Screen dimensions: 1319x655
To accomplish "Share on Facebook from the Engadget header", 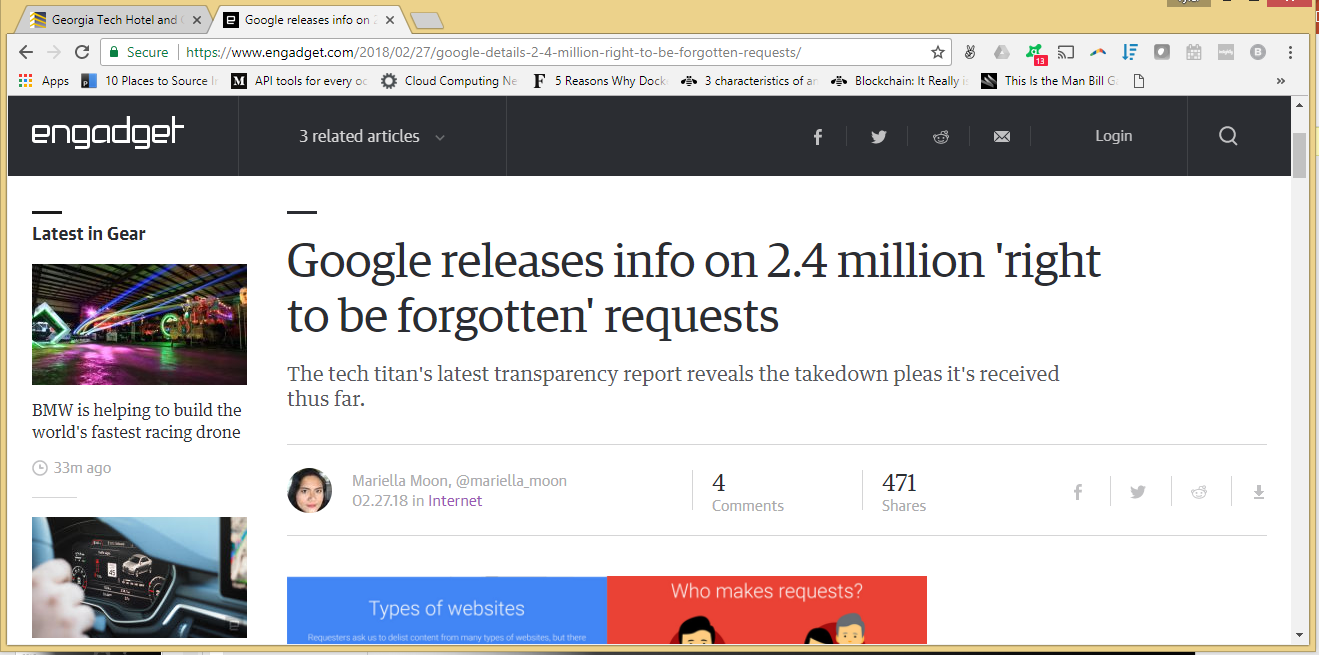I will pyautogui.click(x=817, y=137).
